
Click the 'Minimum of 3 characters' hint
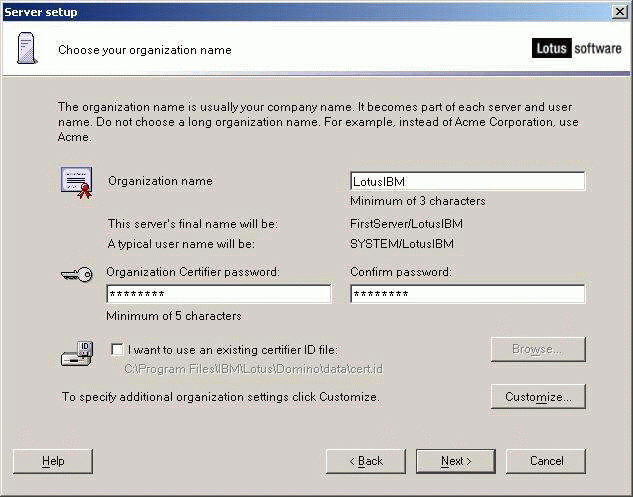(417, 201)
